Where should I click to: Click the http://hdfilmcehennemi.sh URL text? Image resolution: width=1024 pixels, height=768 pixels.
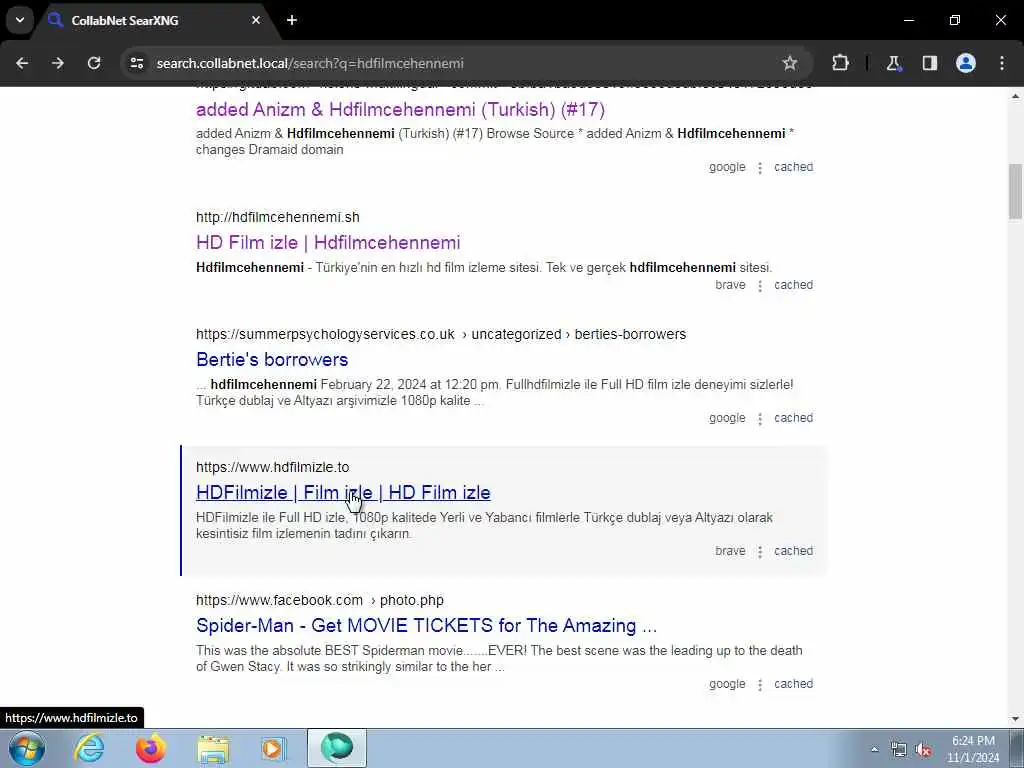click(278, 217)
